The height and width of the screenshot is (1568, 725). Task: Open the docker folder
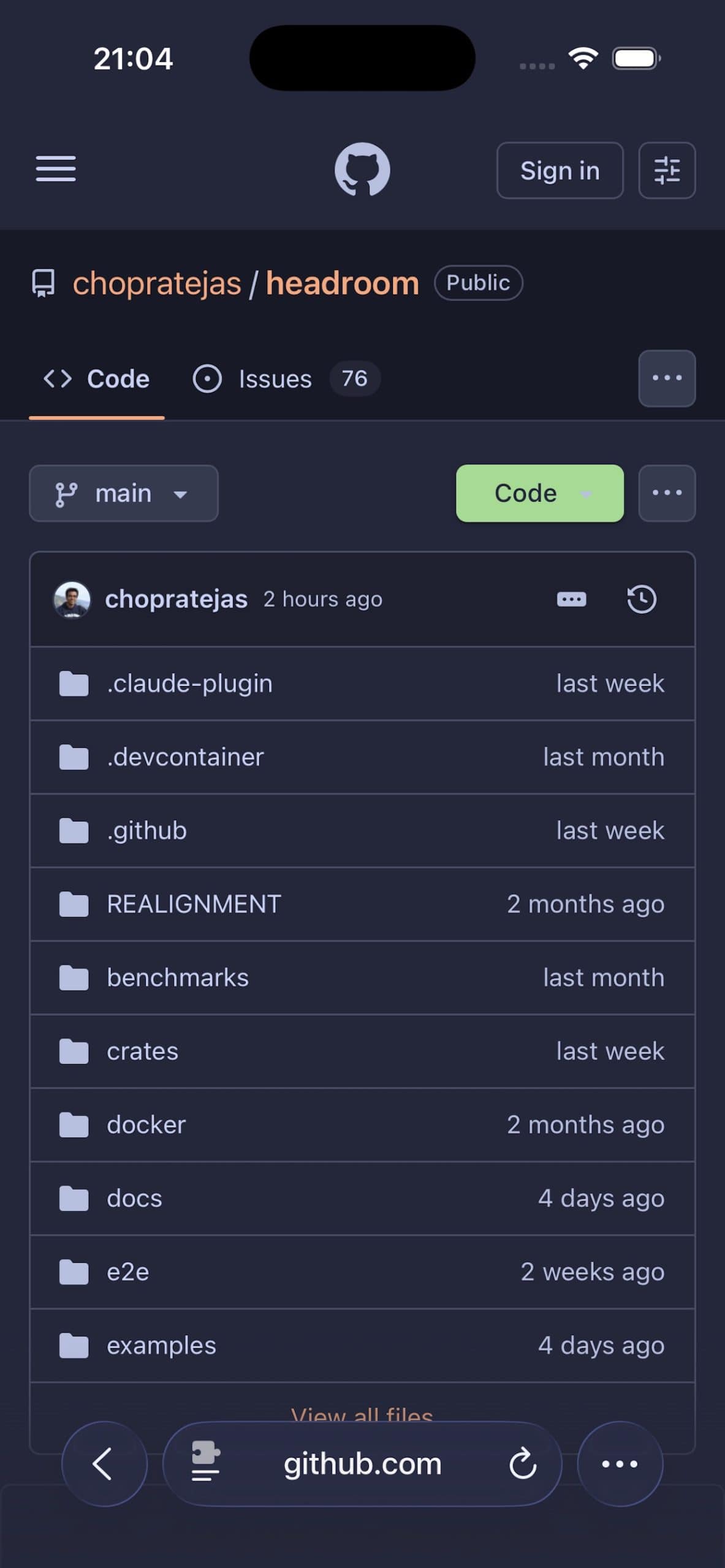[146, 1125]
